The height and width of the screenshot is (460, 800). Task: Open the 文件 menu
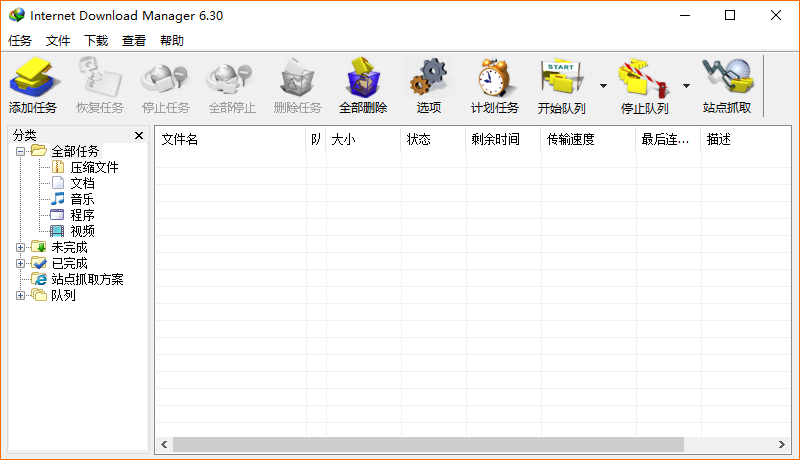click(58, 40)
